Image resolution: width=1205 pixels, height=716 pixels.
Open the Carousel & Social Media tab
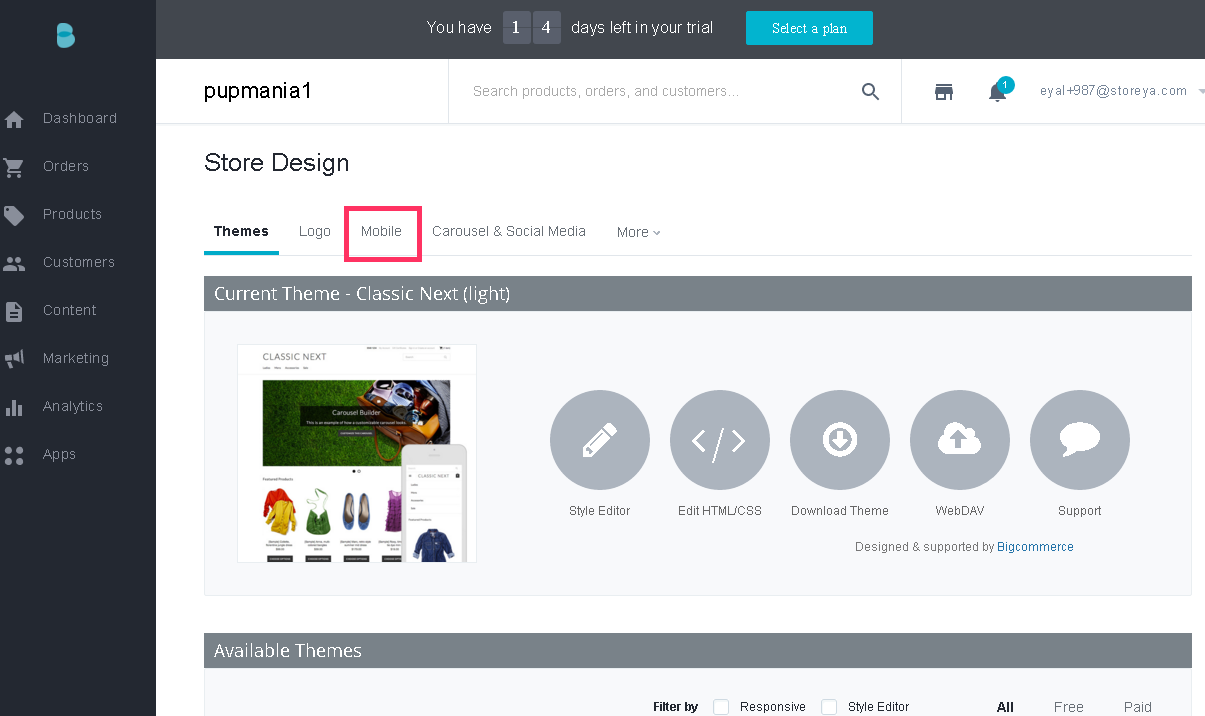point(509,231)
